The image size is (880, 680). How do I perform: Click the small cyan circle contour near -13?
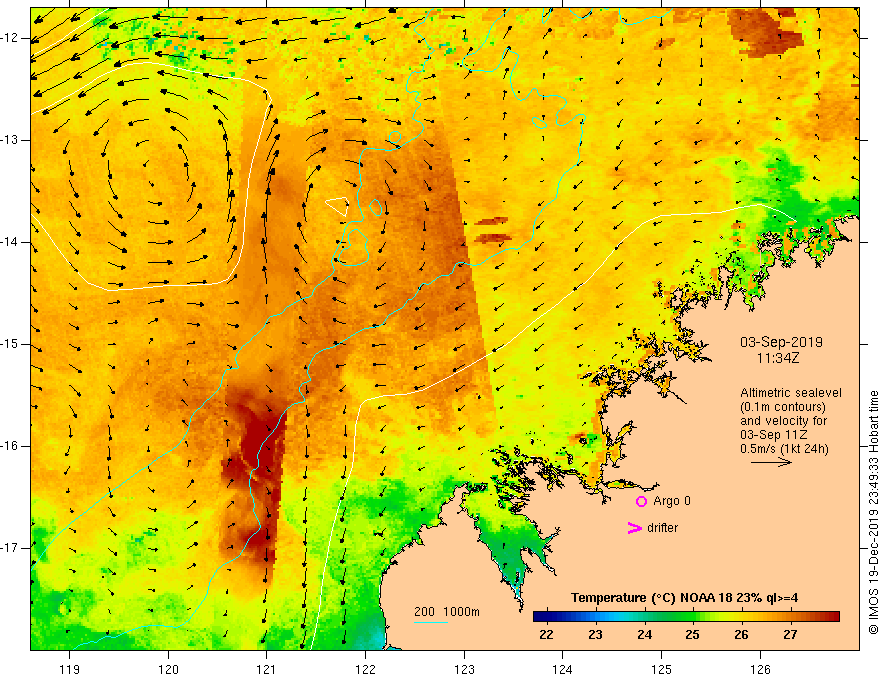pos(395,137)
